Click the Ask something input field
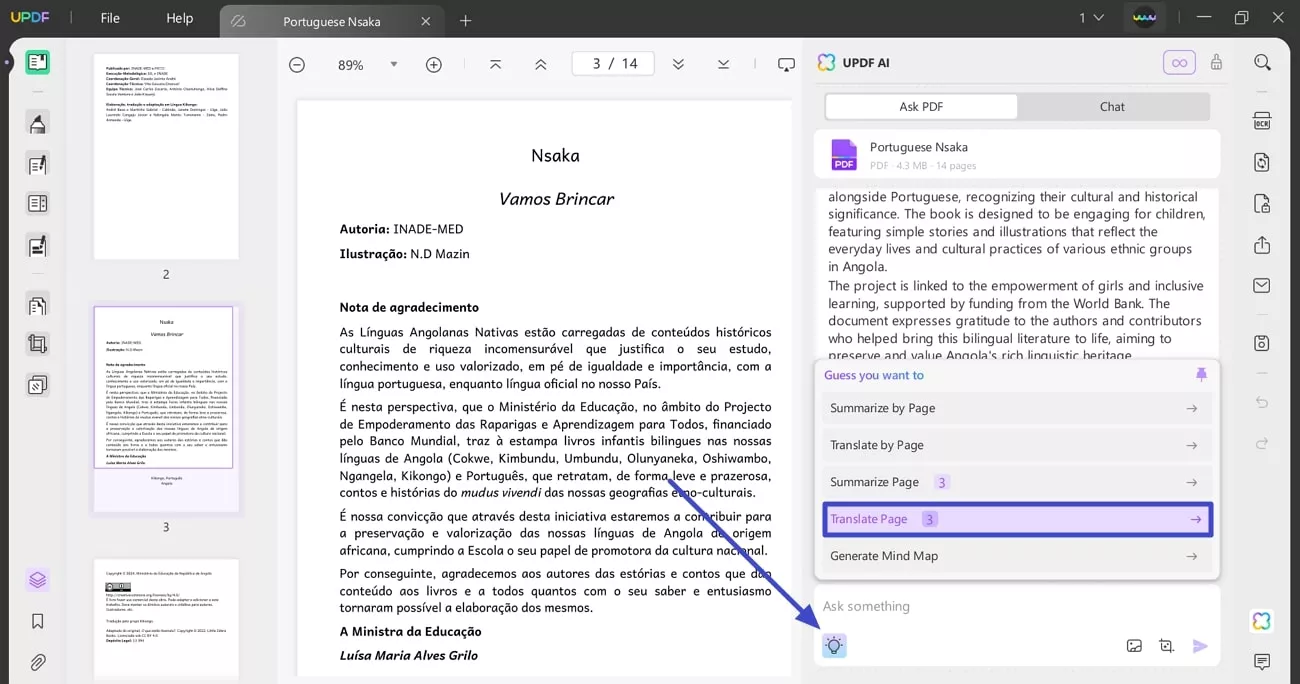Screen dimensions: 1300x684 coord(1016,607)
